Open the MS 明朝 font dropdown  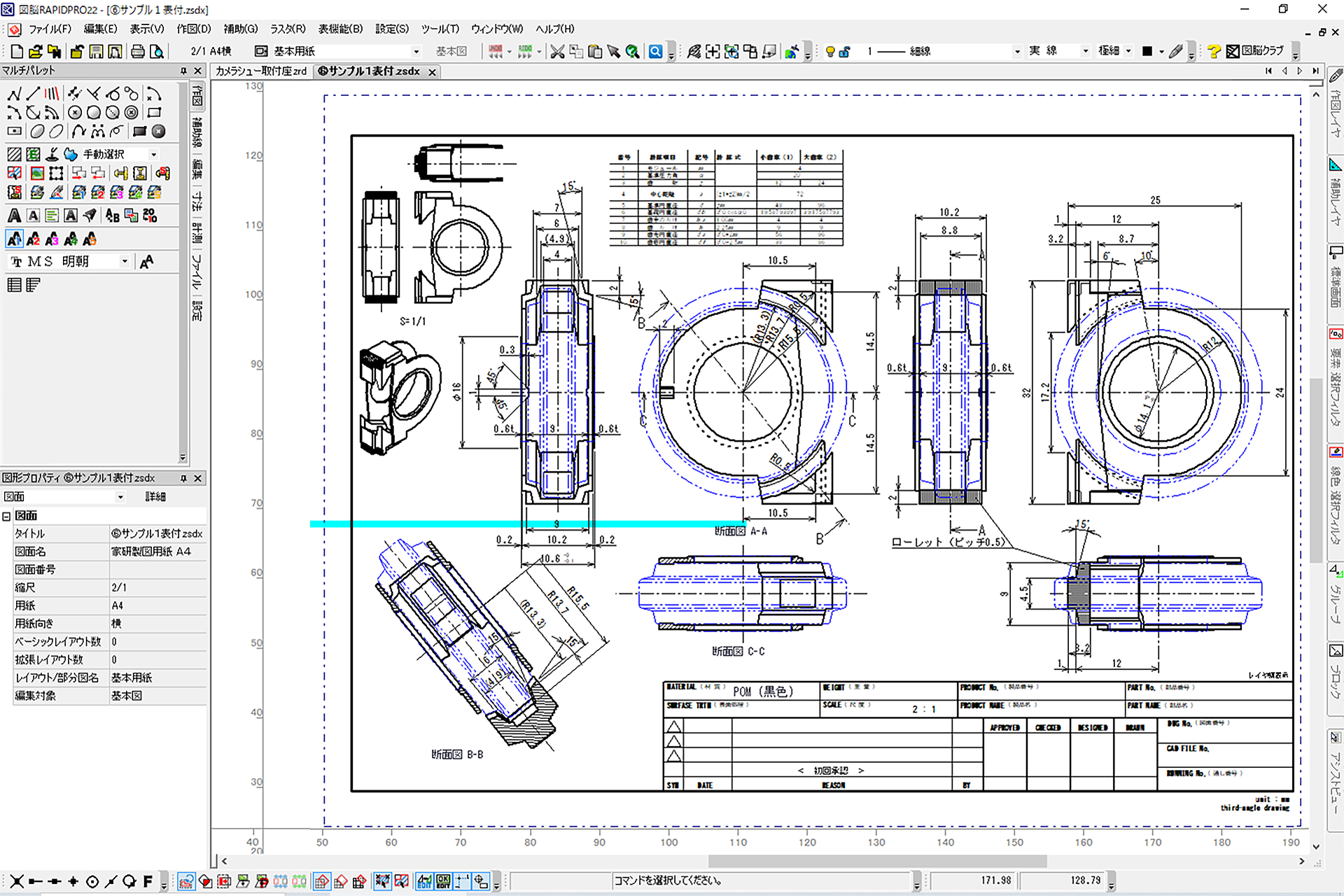click(125, 261)
